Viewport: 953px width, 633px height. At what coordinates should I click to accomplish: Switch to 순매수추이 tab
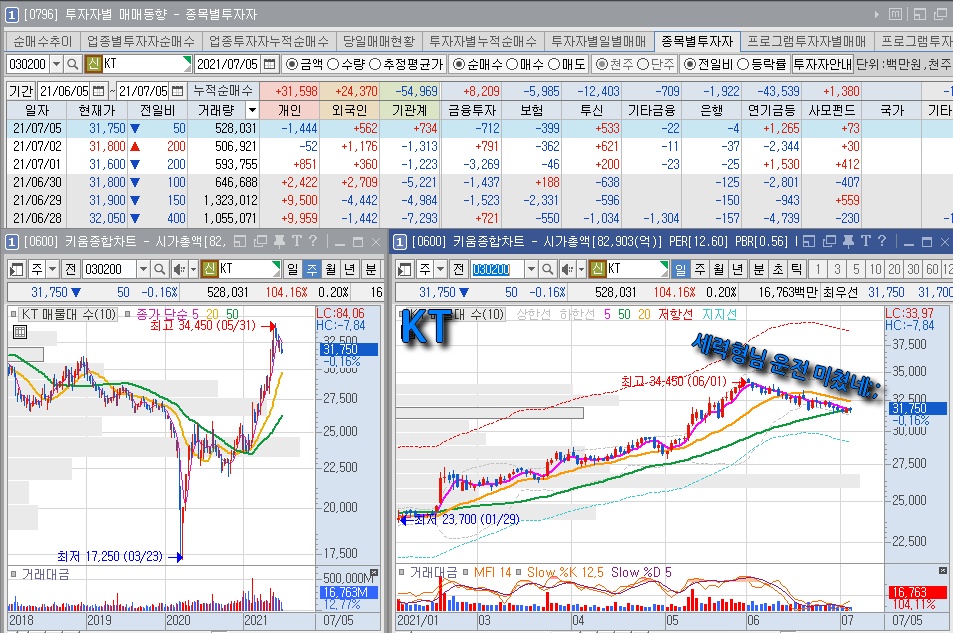[x=43, y=41]
